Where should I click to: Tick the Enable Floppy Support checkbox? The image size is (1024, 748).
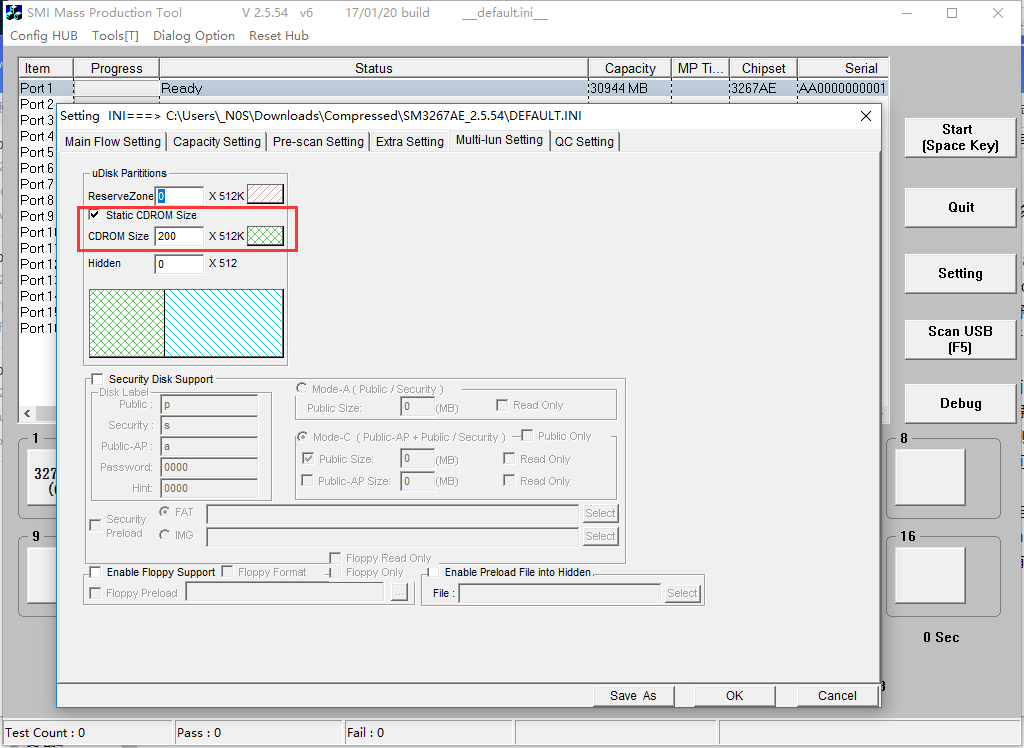click(95, 572)
